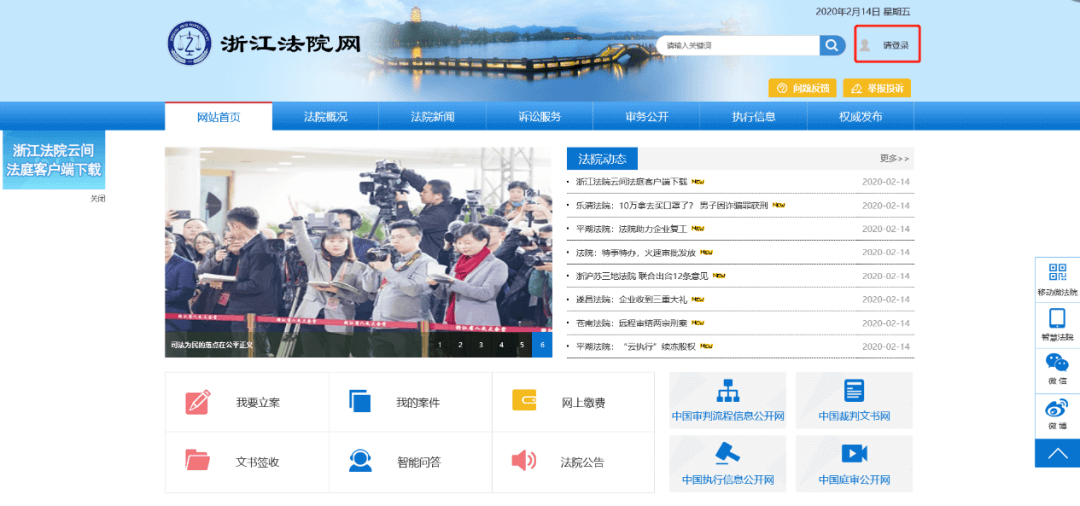Switch carousel to slide 3
Image resolution: width=1080 pixels, height=506 pixels.
pos(481,344)
